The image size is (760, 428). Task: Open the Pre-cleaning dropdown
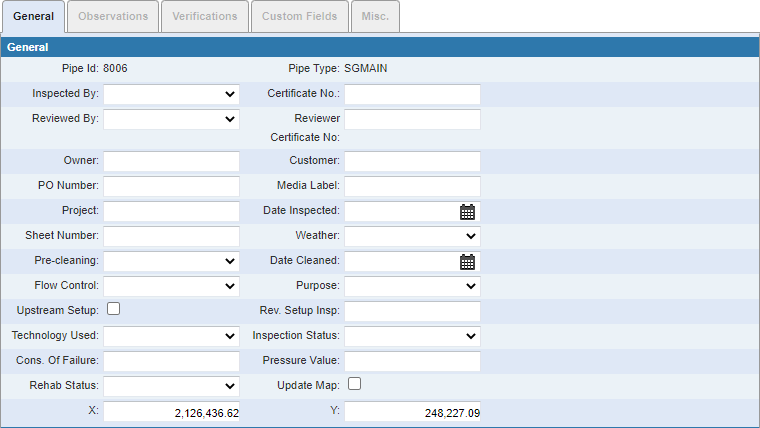coord(171,261)
